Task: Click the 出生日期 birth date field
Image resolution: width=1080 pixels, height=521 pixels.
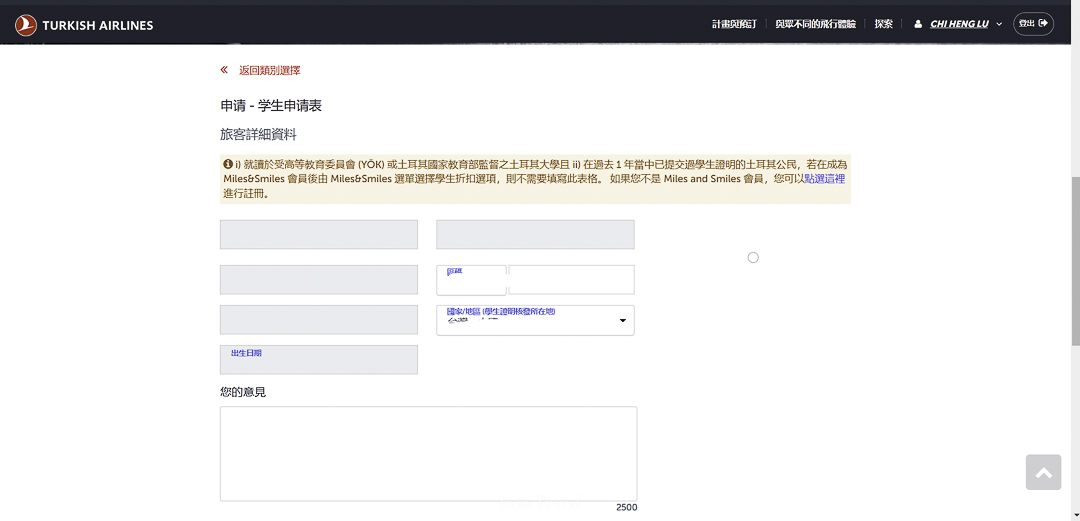Action: [318, 360]
